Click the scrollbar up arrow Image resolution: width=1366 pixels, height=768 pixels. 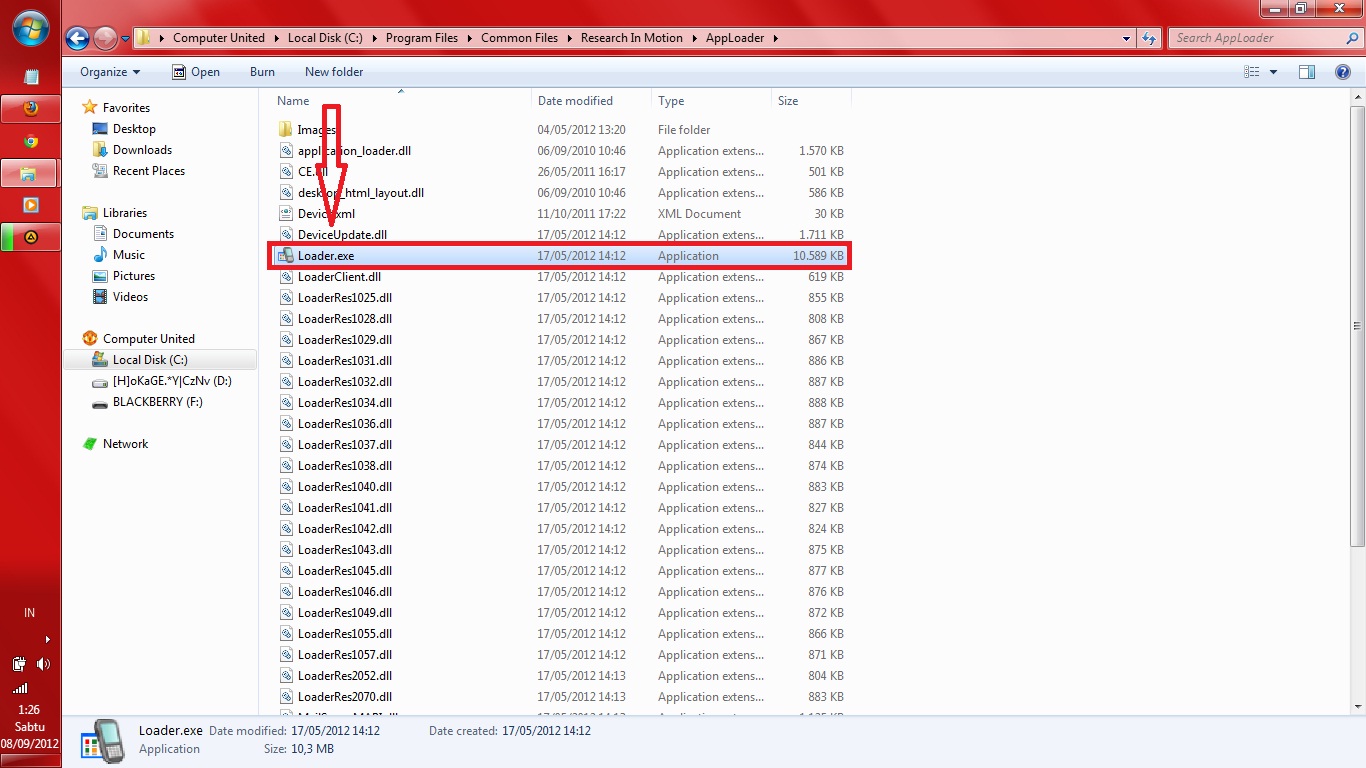click(x=1357, y=97)
